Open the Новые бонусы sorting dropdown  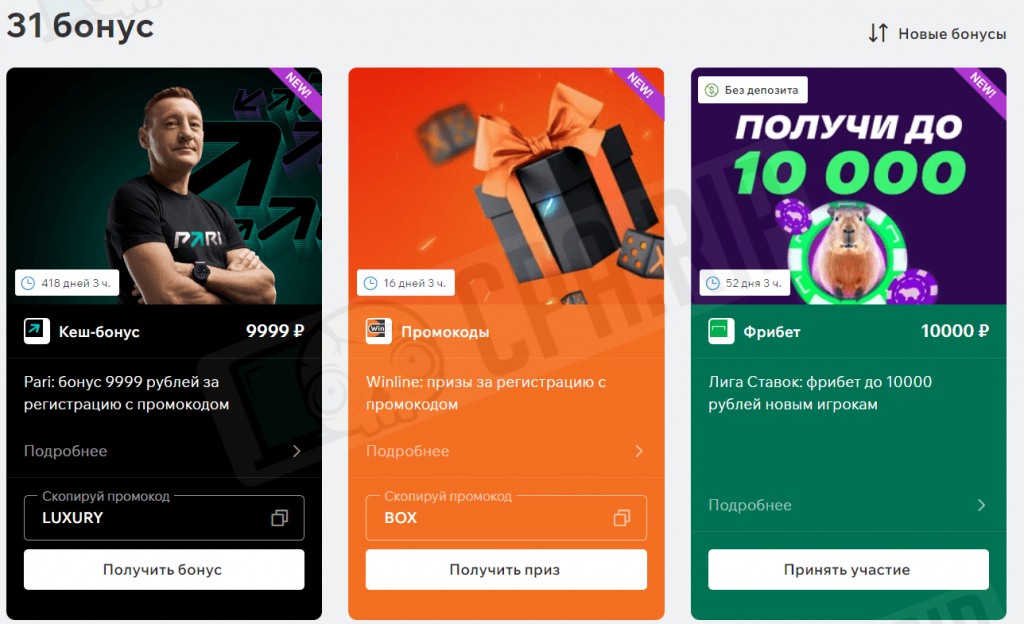coord(937,33)
